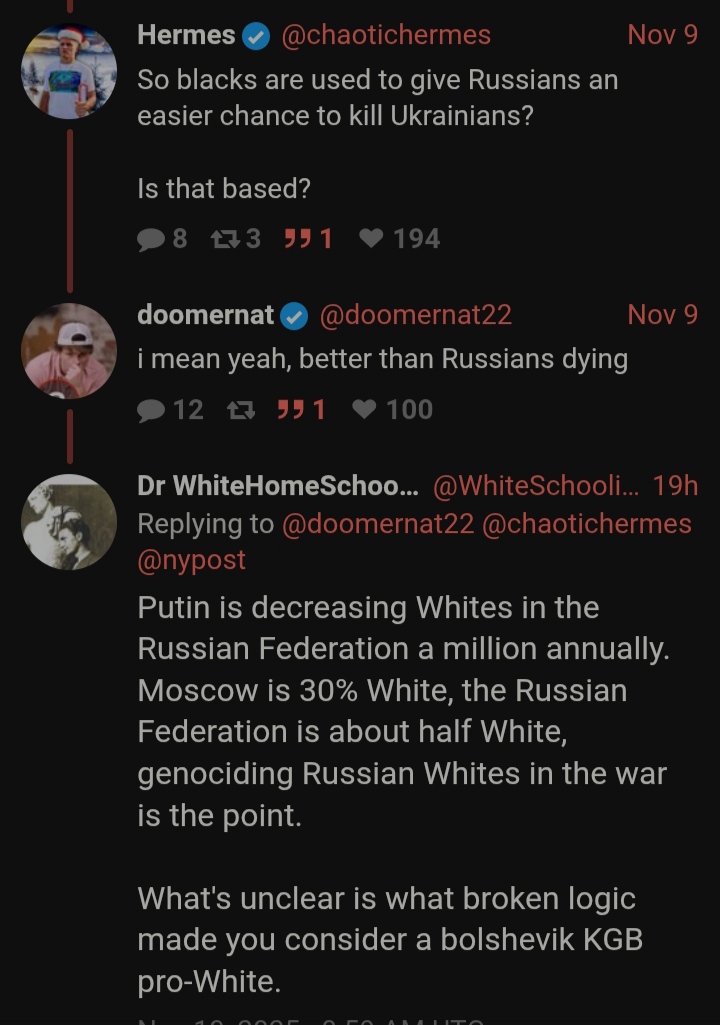Open the doomernat profile avatar
720x1025 pixels.
tap(69, 351)
